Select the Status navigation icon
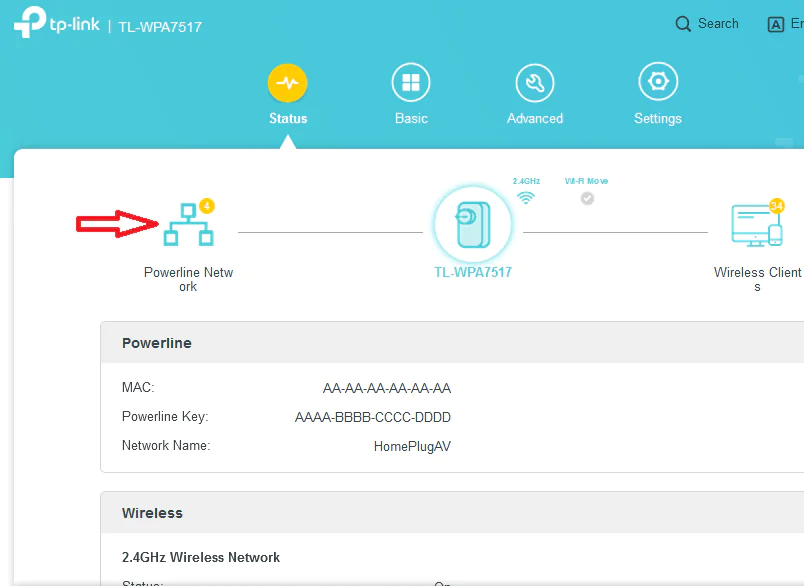 (287, 82)
